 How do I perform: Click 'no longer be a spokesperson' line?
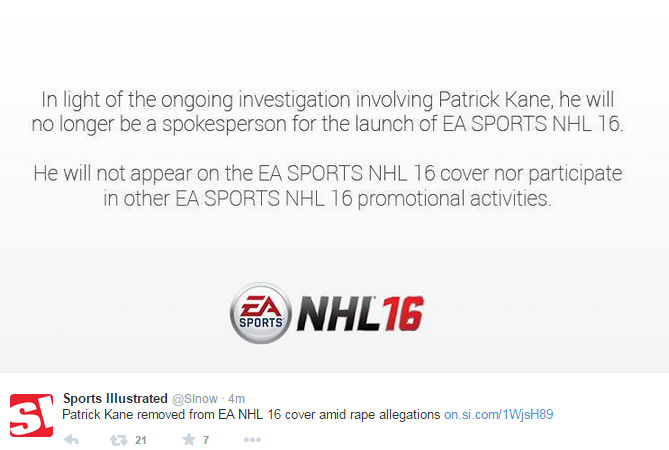click(x=328, y=124)
